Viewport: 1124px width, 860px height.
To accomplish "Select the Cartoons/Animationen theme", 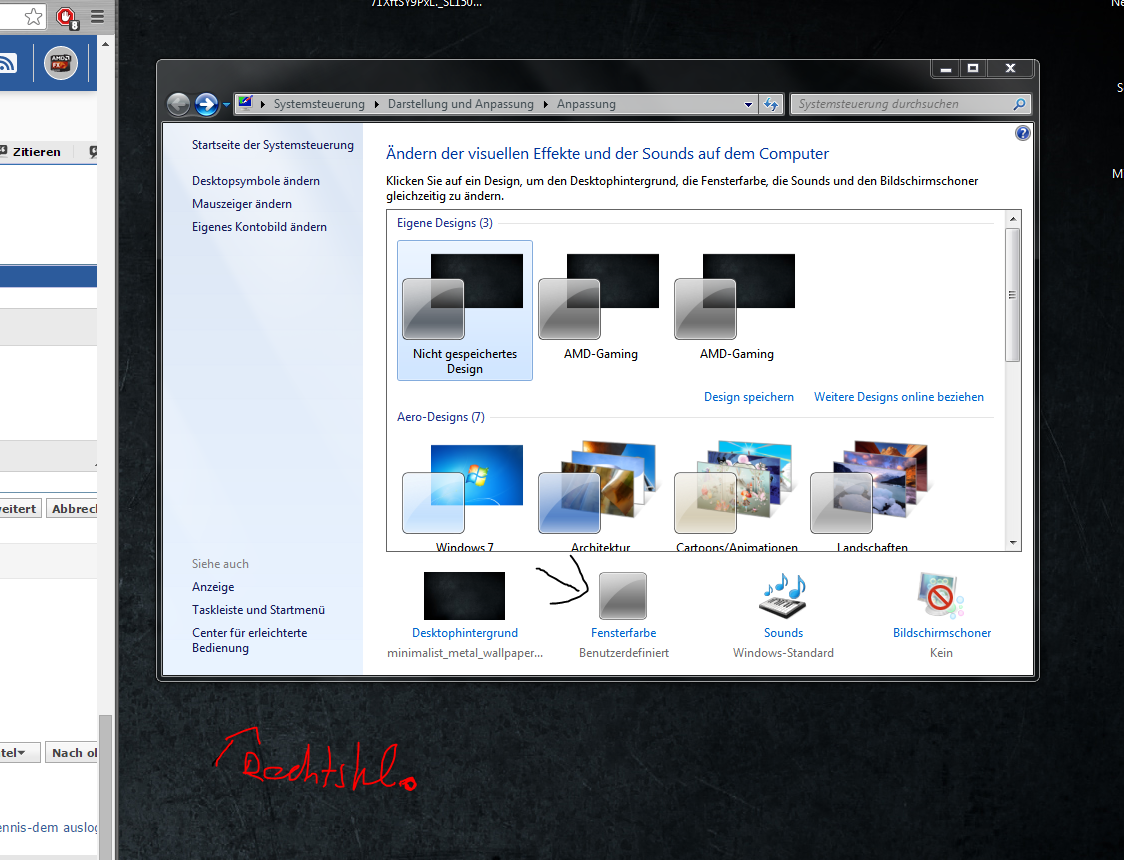I will click(736, 496).
